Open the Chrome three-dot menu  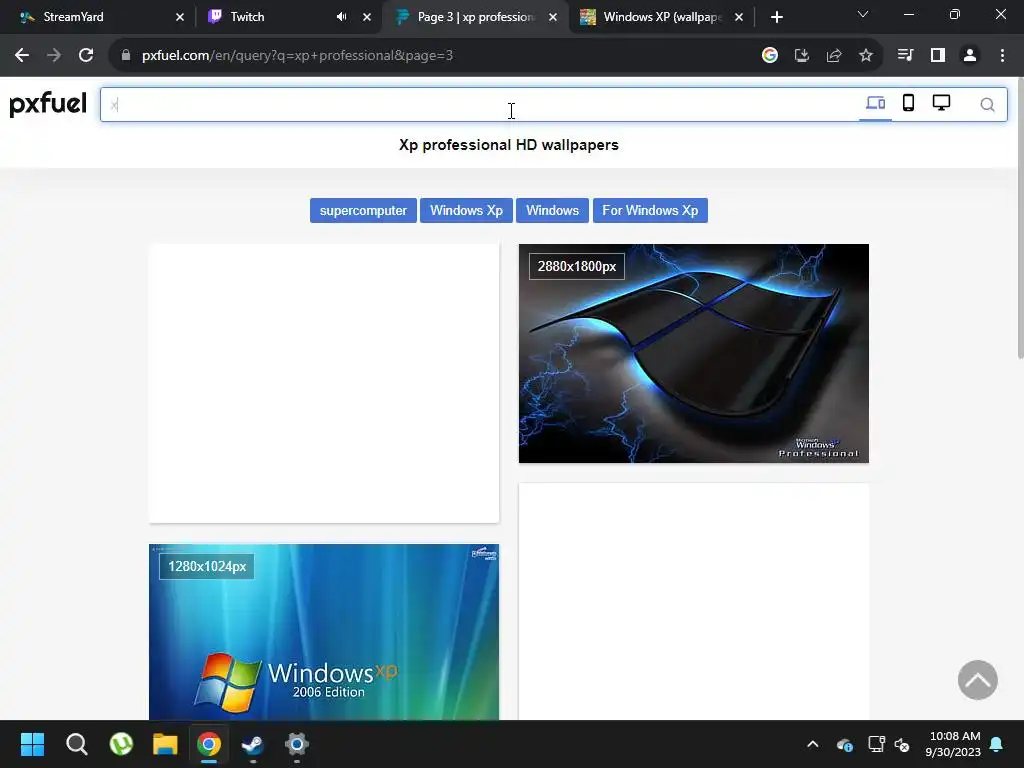point(1002,56)
